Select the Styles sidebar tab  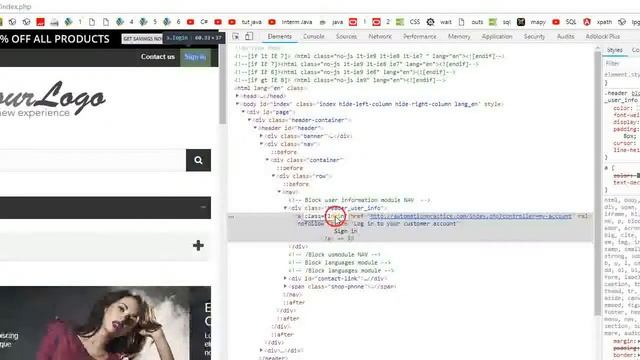(x=615, y=50)
